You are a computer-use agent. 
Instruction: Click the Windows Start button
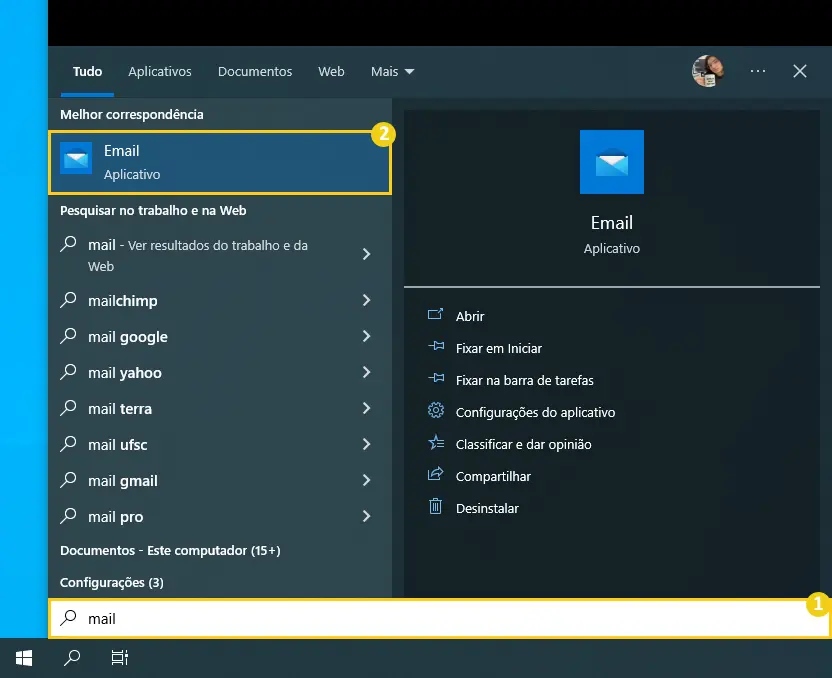tap(24, 658)
